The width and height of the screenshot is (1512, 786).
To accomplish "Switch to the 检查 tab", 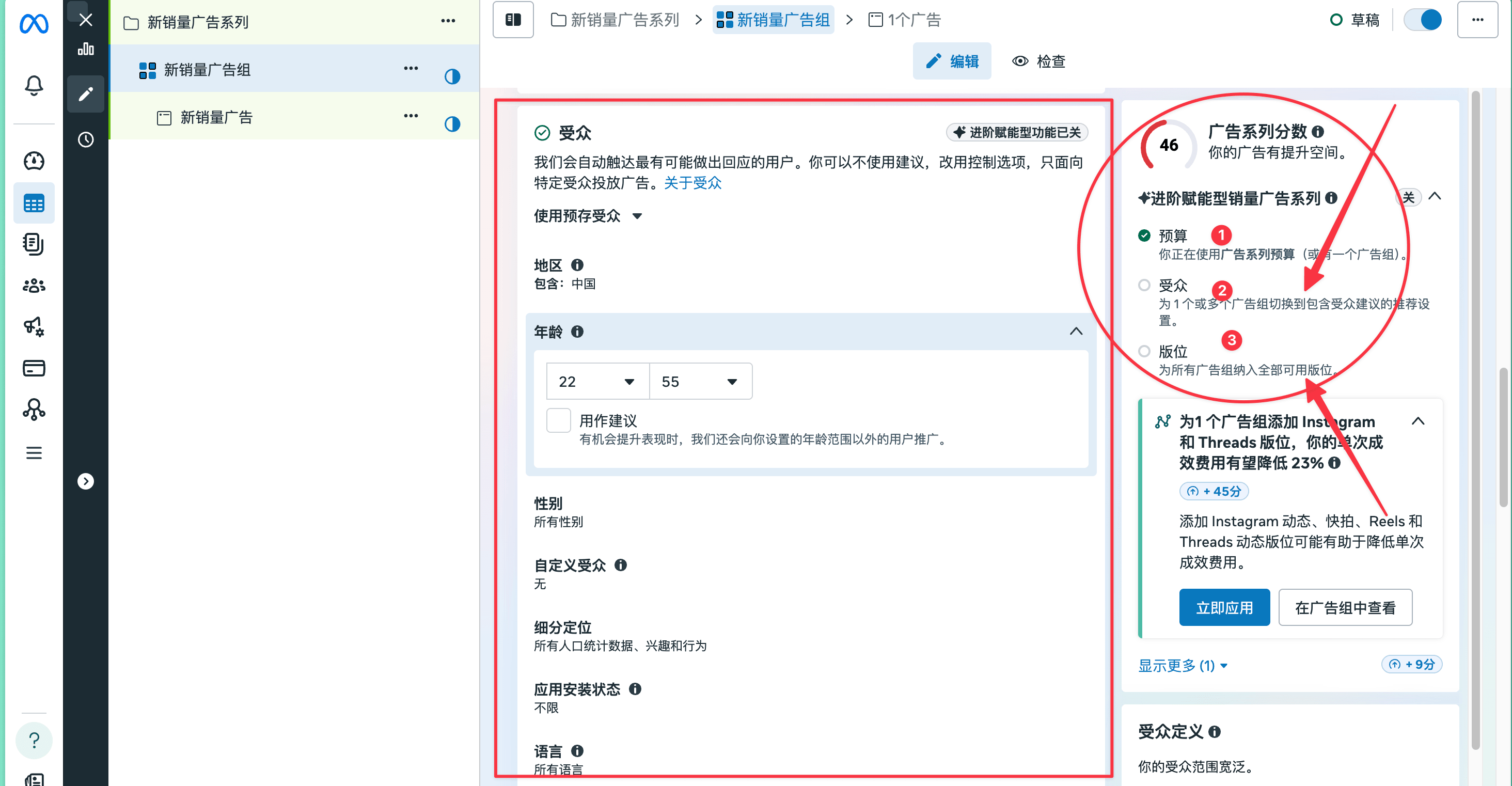I will [1038, 61].
